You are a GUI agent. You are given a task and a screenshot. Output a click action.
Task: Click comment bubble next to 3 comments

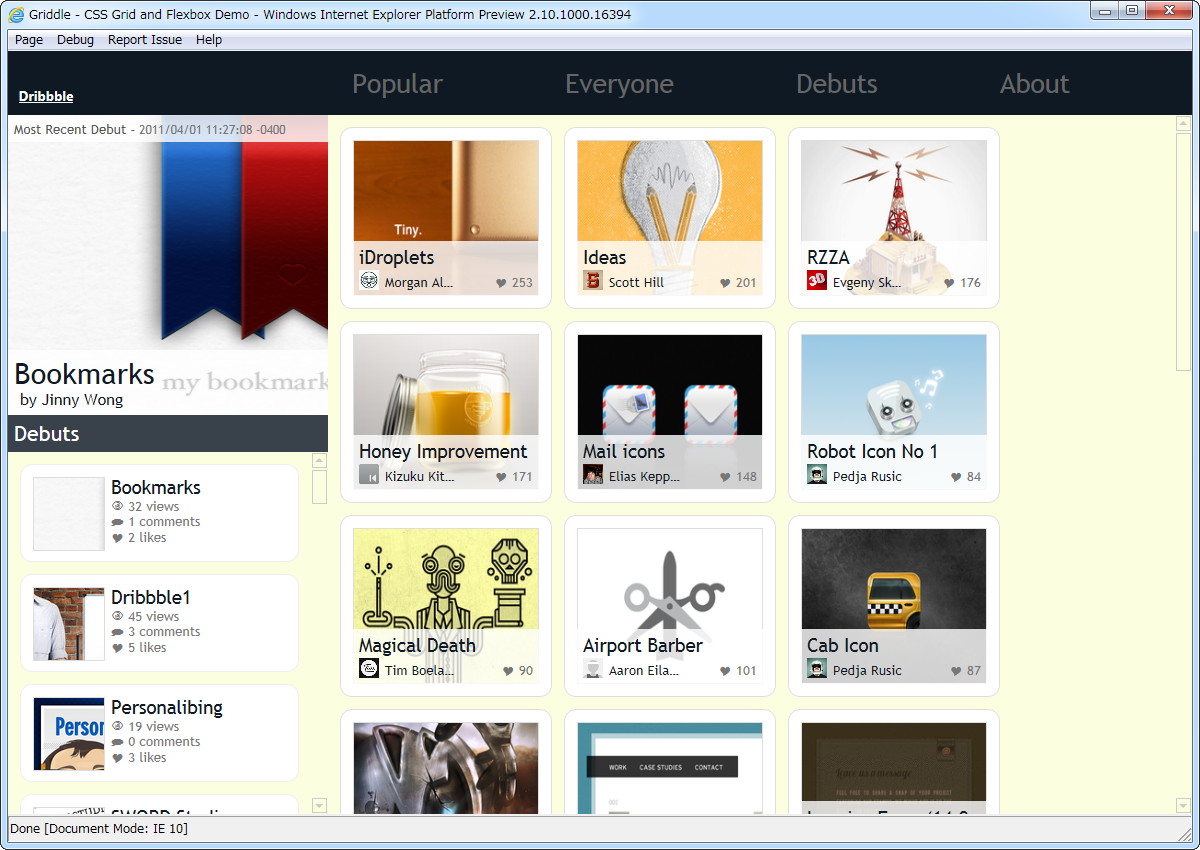tap(118, 632)
